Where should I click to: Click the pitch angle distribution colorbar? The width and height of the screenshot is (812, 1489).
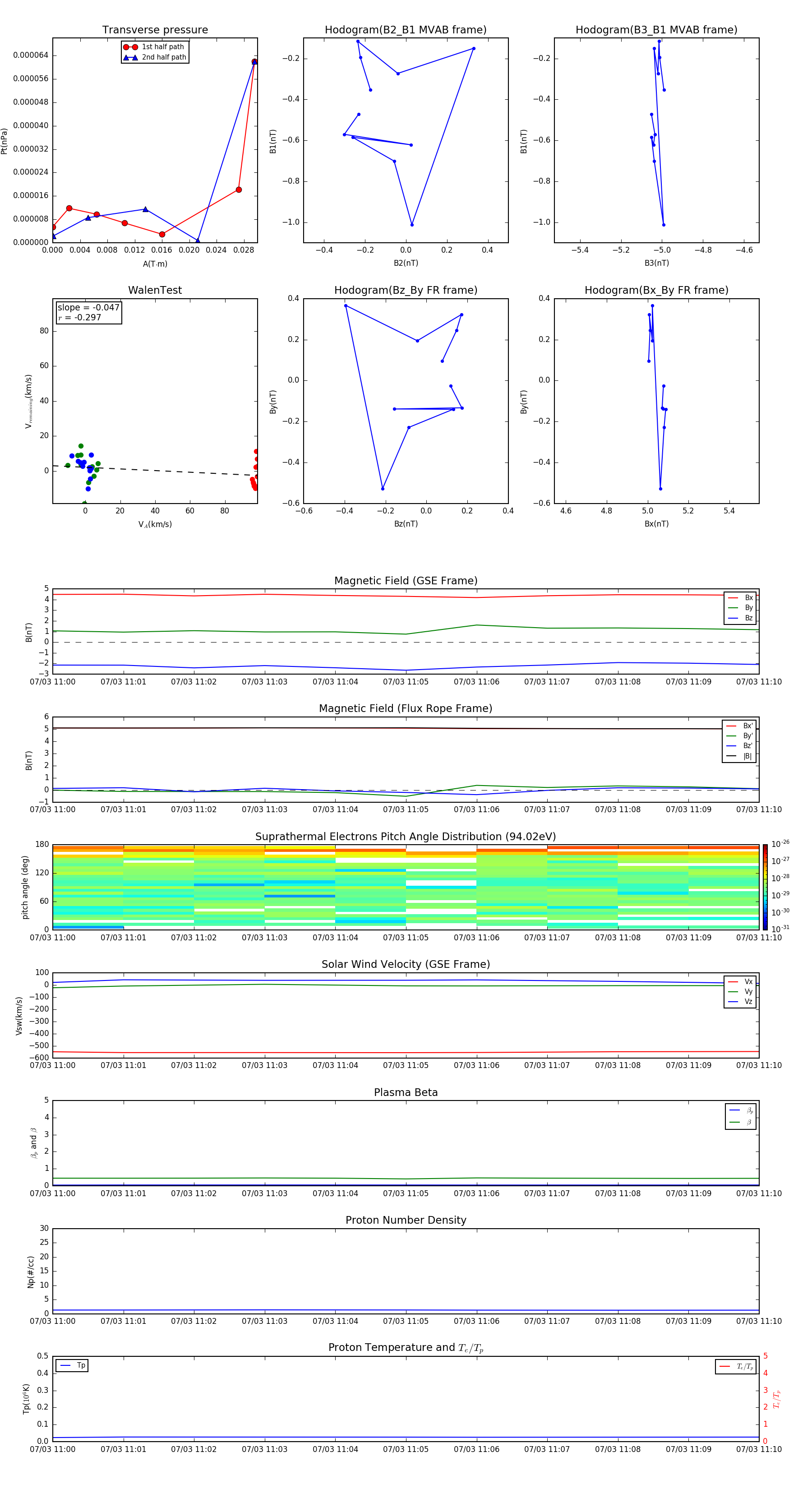click(765, 887)
